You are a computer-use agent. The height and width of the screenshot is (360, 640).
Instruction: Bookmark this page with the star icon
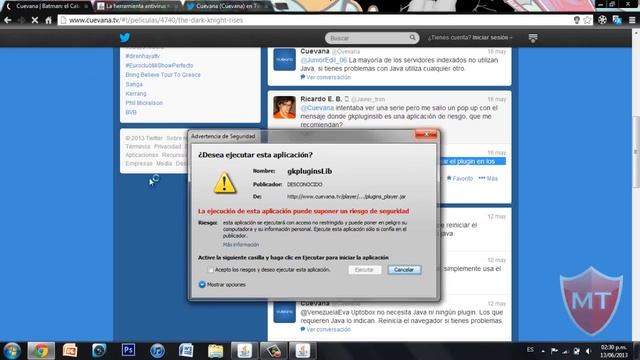coord(587,20)
